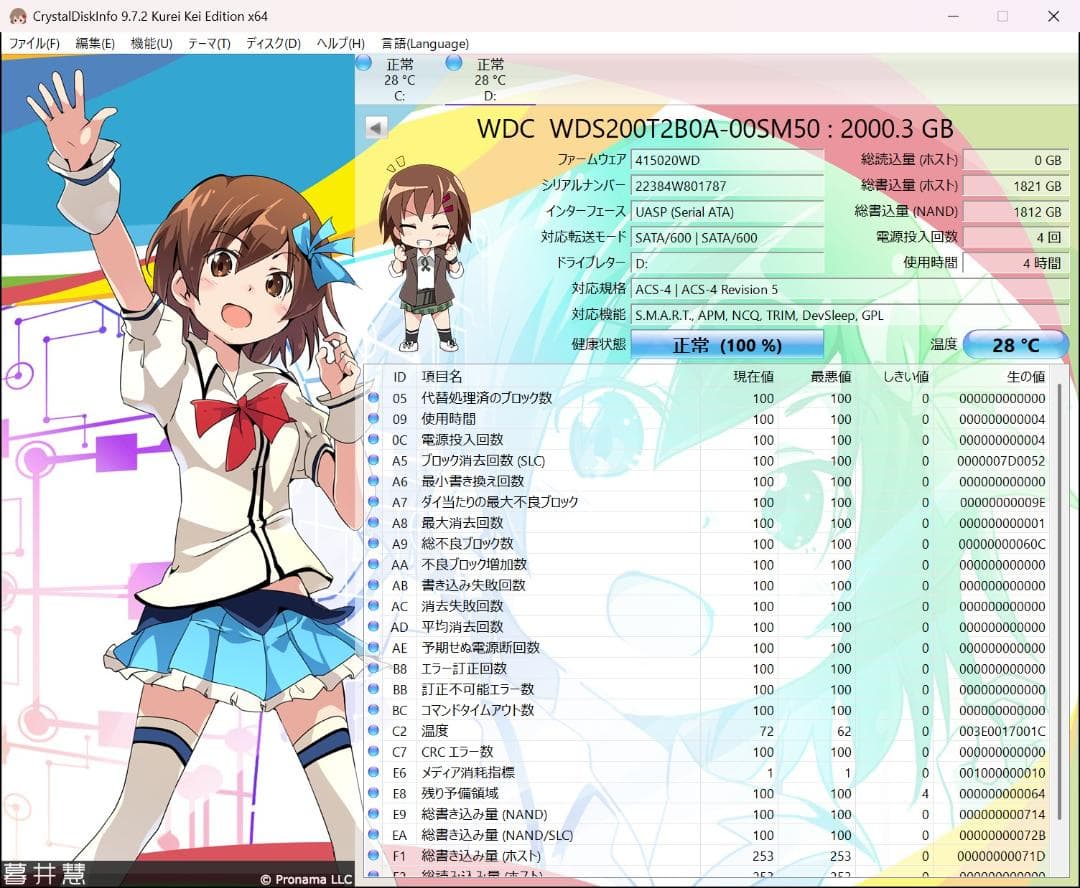Click the status icon of row BB
Viewport: 1080px width, 888px height.
coord(373,689)
